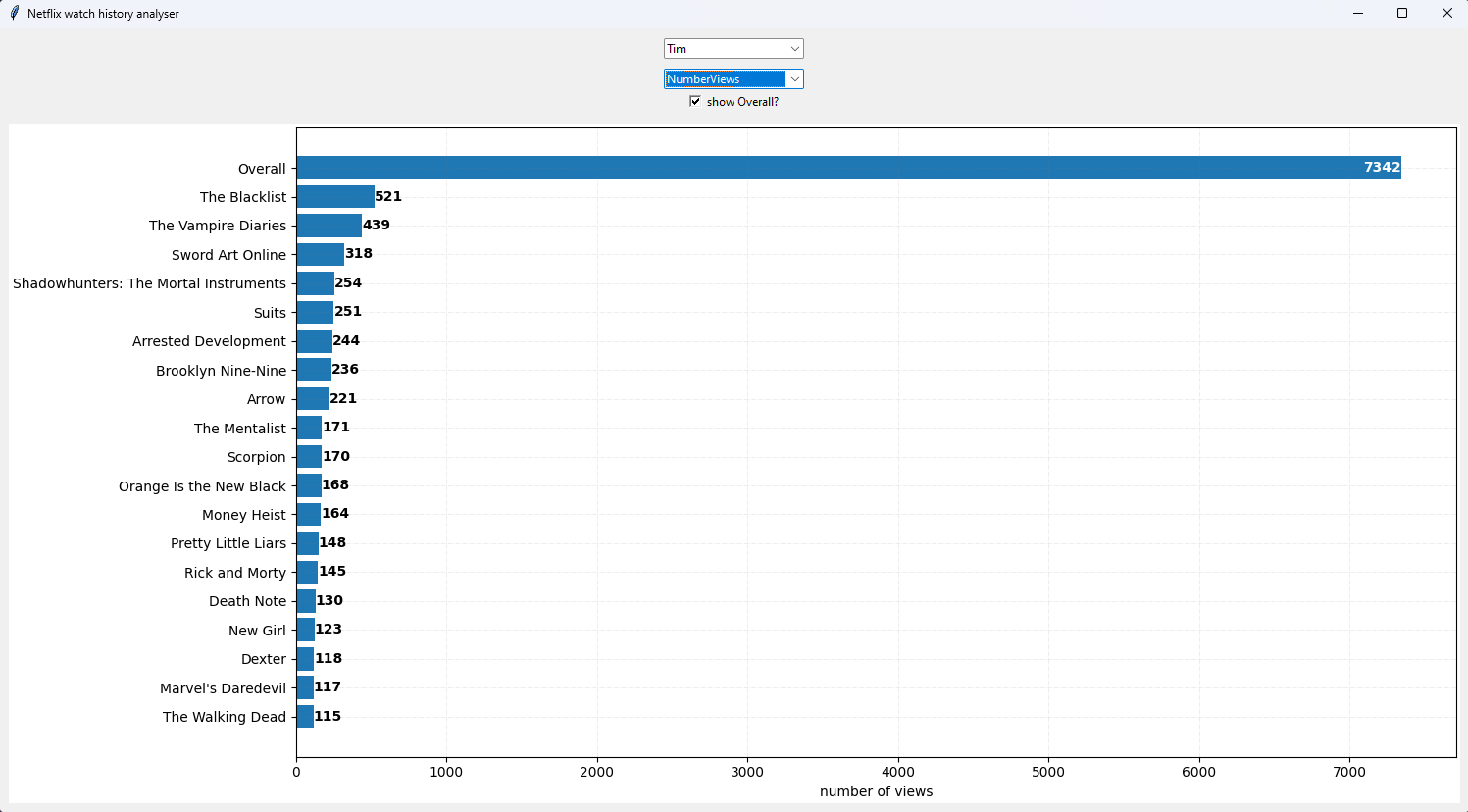Click the 318 value next to Sword Art Online

pyautogui.click(x=359, y=253)
